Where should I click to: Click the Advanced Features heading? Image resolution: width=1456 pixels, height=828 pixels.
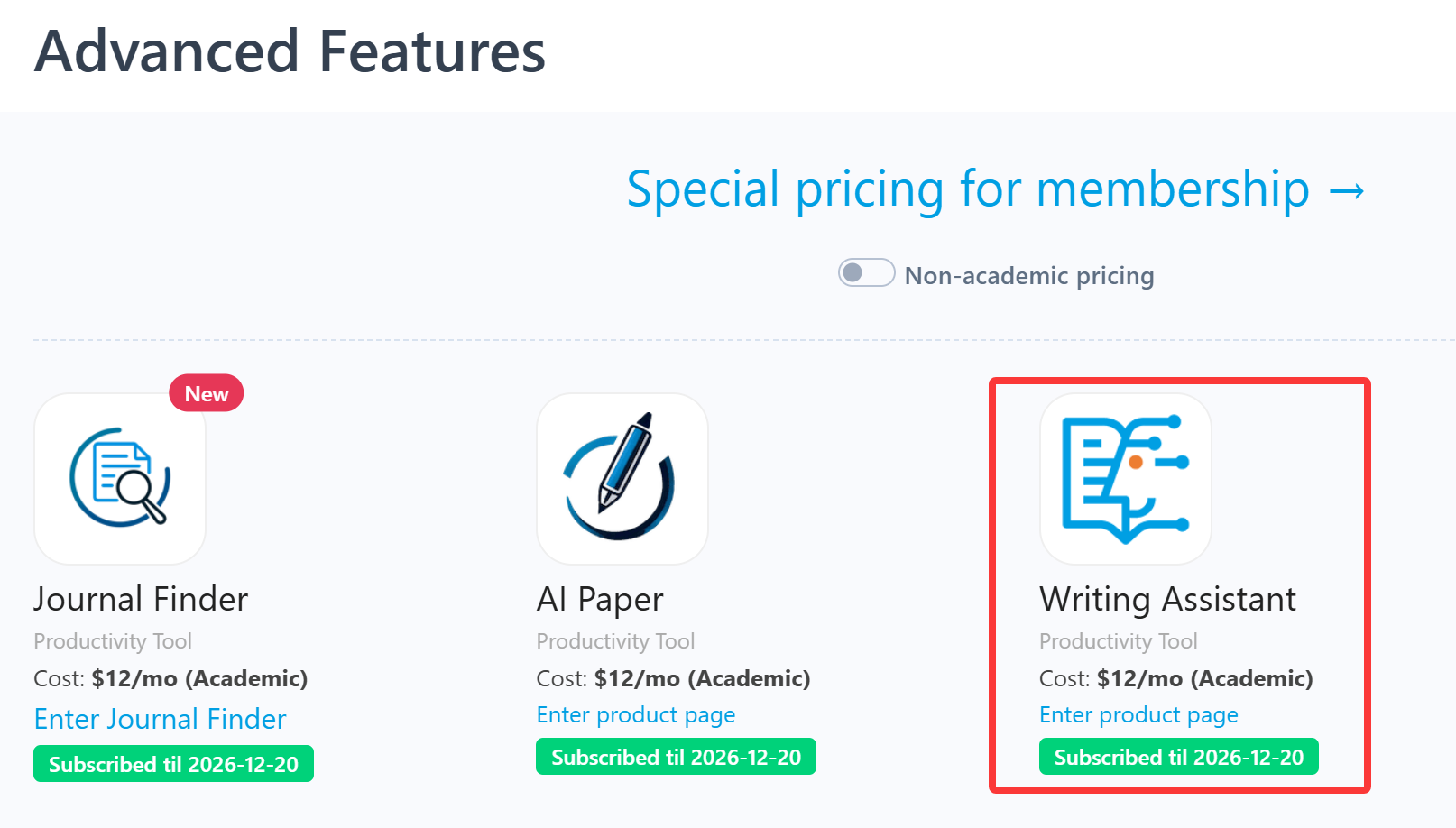coord(290,51)
